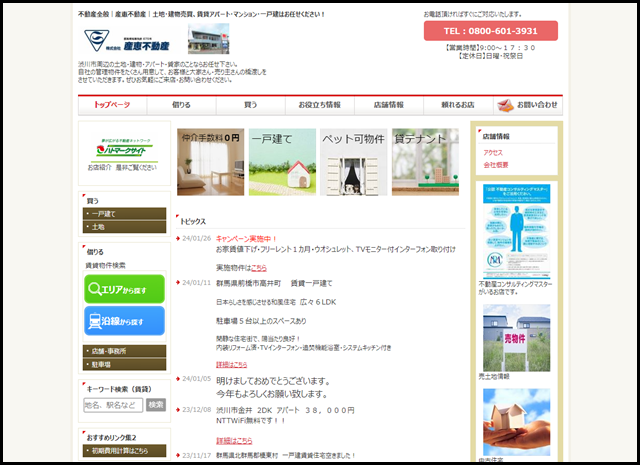Open 駐車場 in the 借りる sidebar

124,364
